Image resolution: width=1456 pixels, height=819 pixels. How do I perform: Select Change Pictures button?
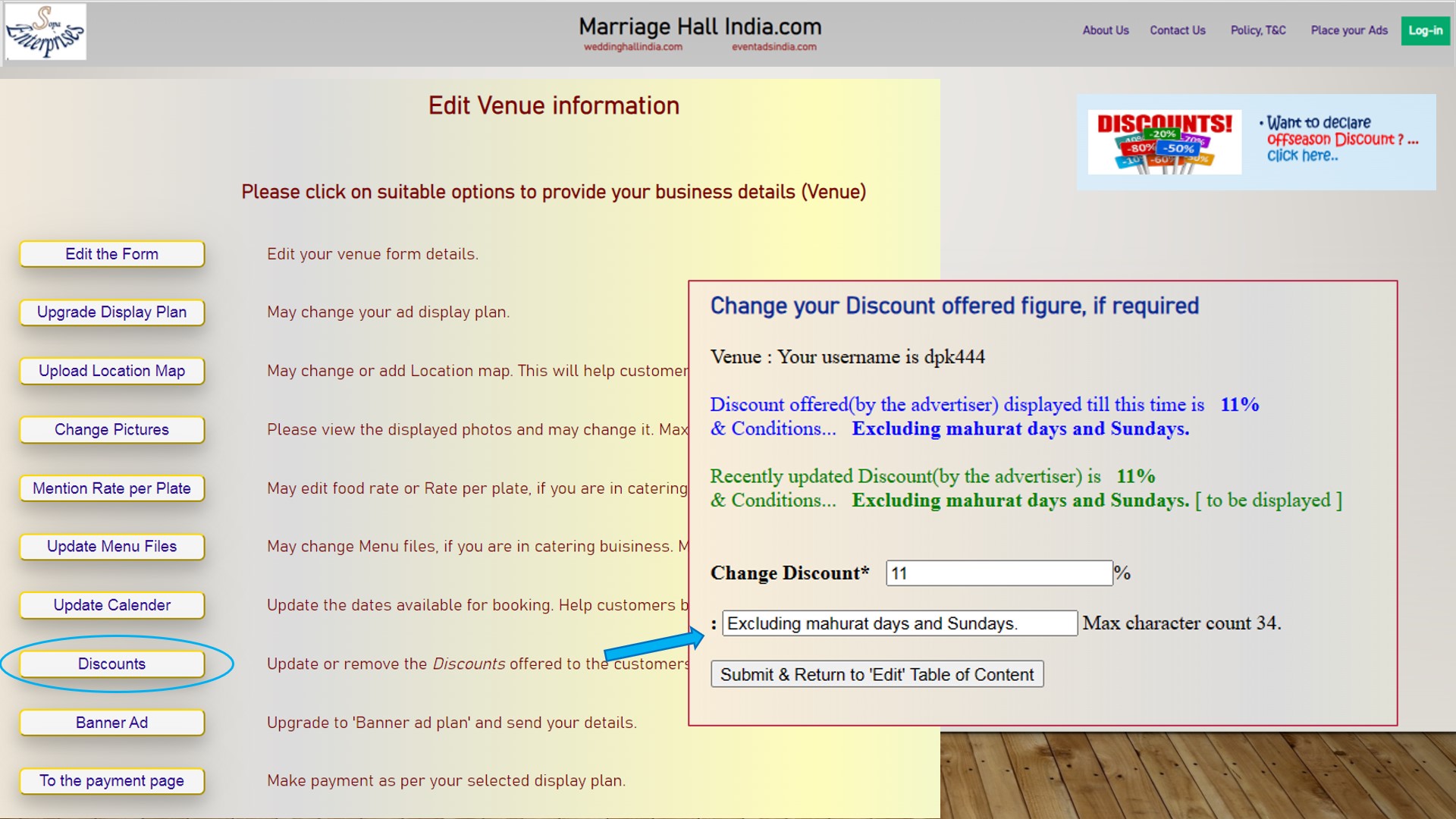[x=112, y=429]
